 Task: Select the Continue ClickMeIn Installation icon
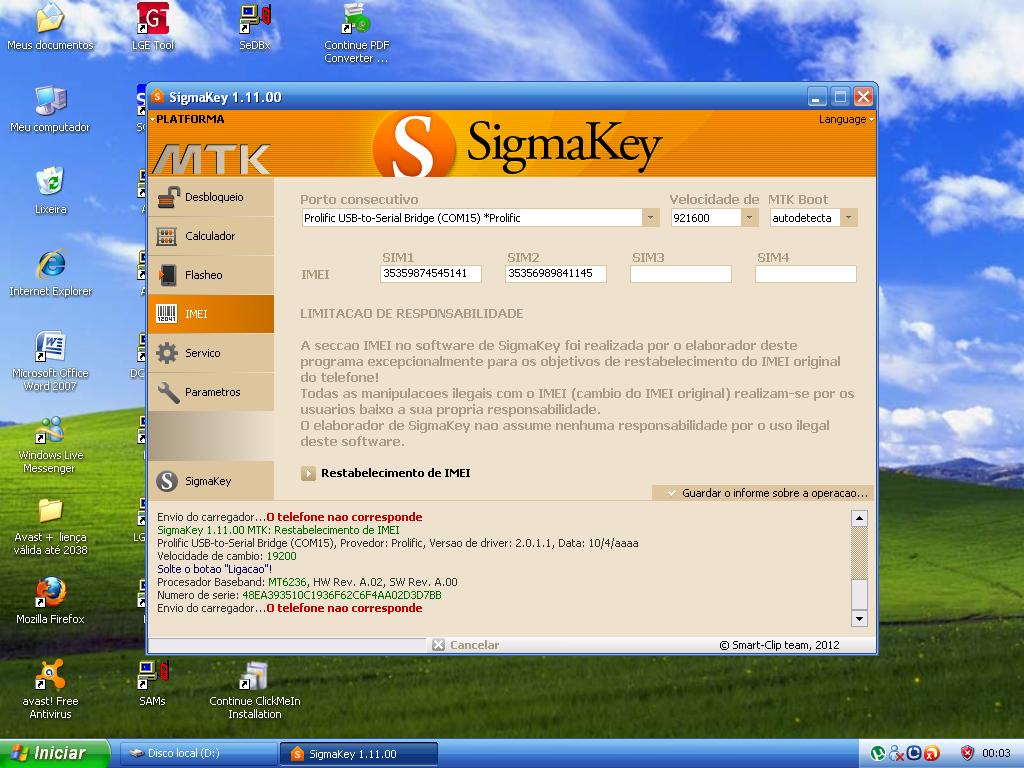pyautogui.click(x=255, y=690)
